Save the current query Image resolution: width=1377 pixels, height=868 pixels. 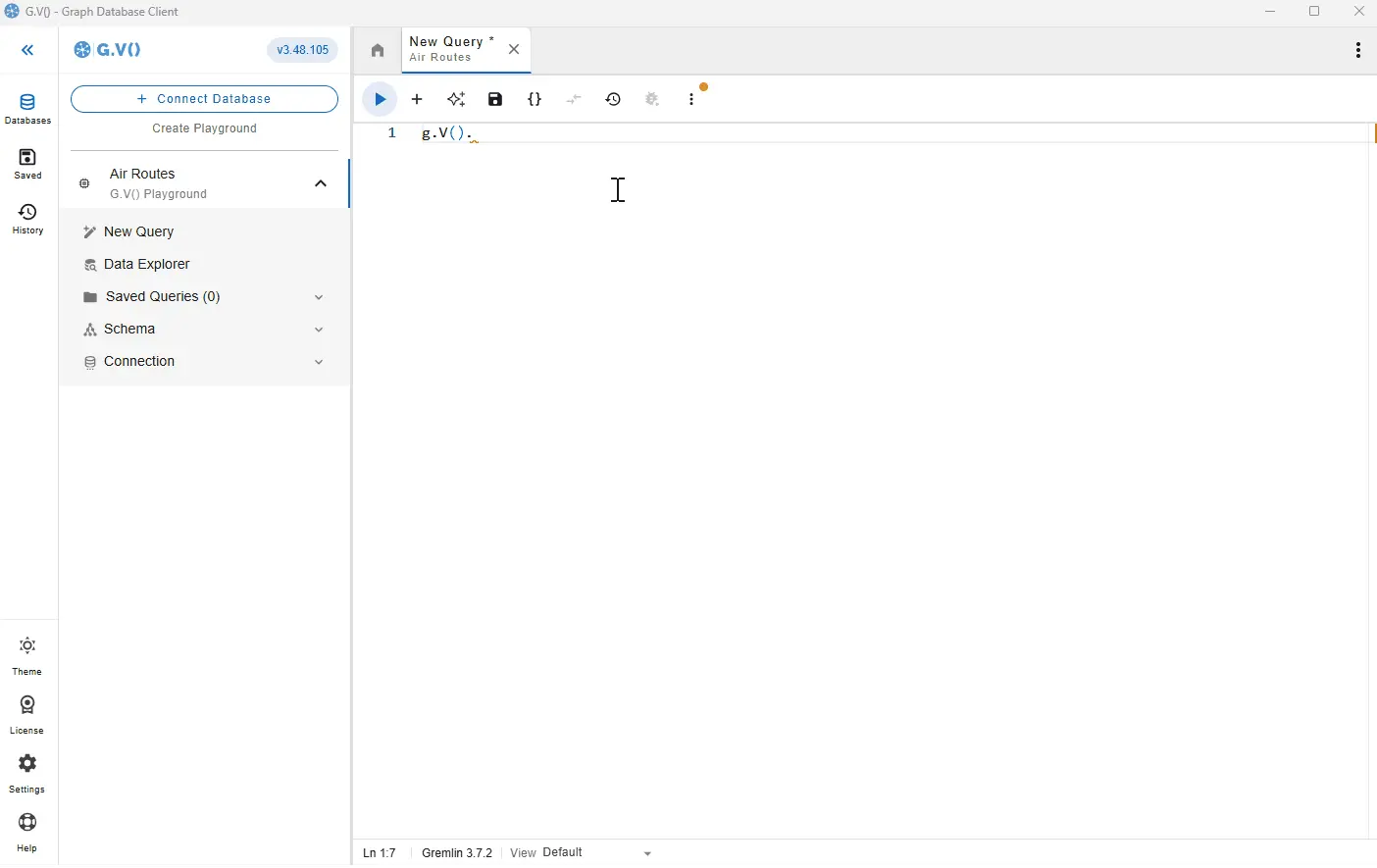(x=496, y=99)
